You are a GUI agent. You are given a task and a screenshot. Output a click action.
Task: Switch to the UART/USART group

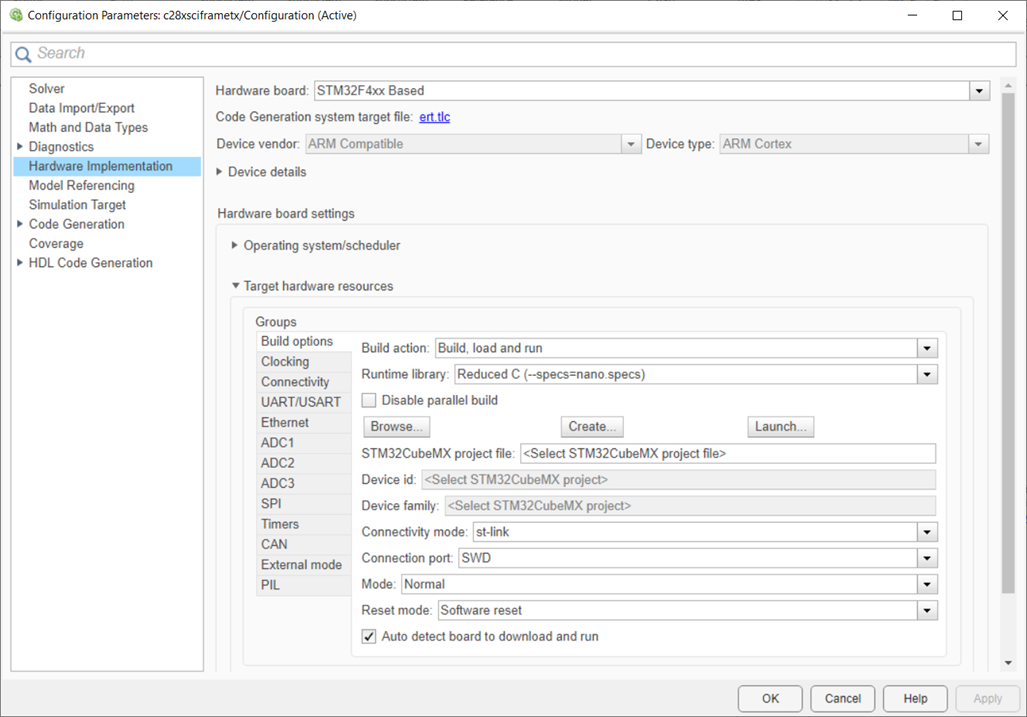click(301, 402)
